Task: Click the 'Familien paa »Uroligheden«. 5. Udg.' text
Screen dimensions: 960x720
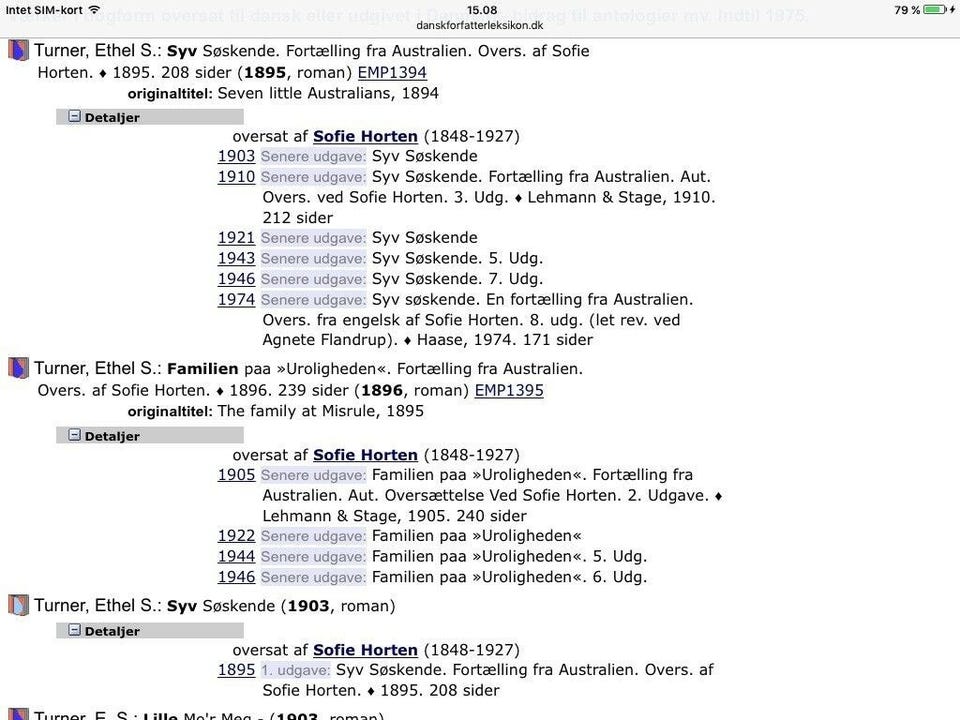Action: click(509, 557)
